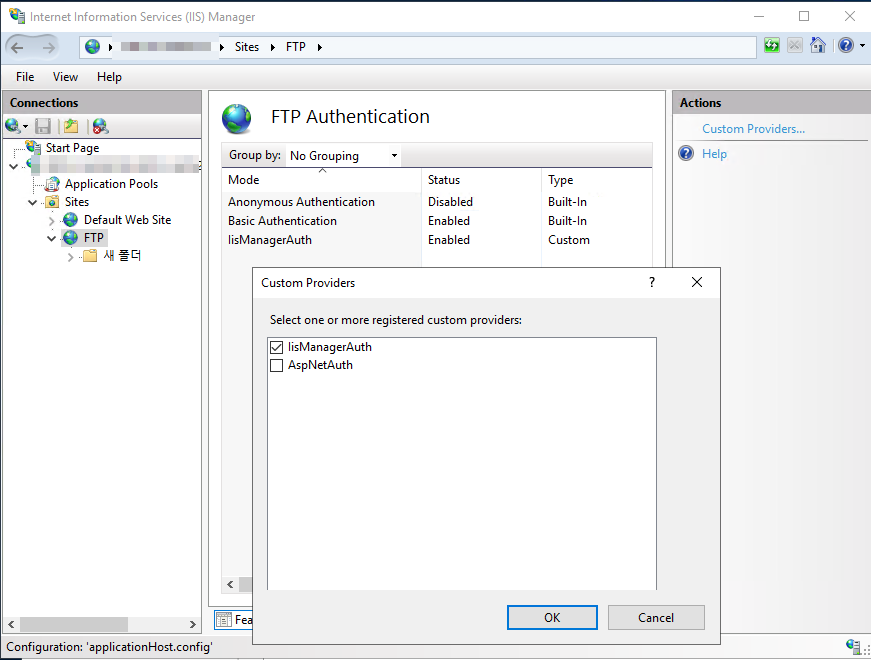The image size is (871, 660).
Task: Click Sites in the breadcrumb path
Action: coord(247,47)
